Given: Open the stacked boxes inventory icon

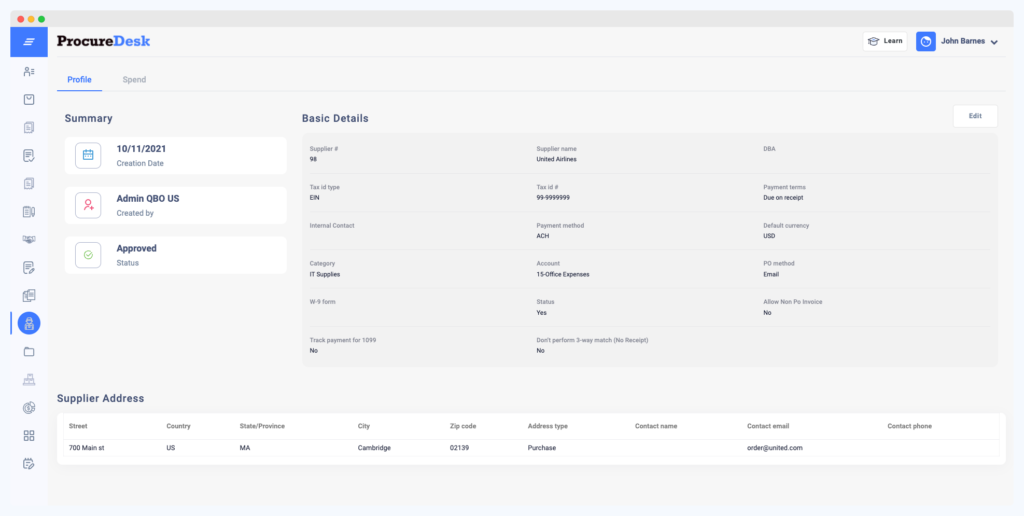Looking at the screenshot, I should (x=29, y=379).
